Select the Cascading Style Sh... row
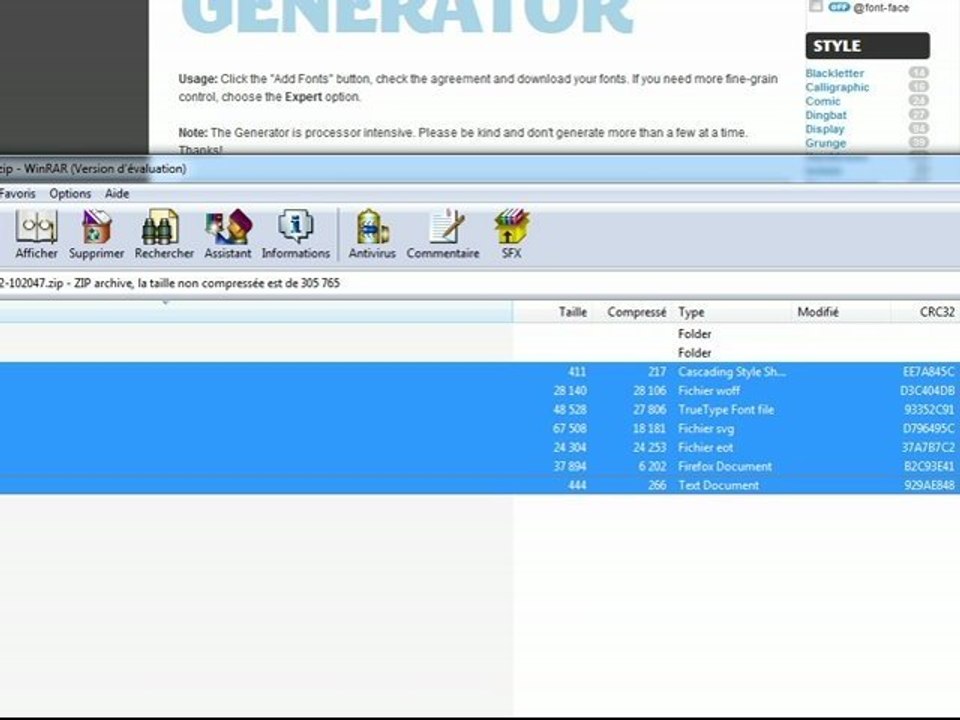Image resolution: width=960 pixels, height=720 pixels. tap(480, 372)
